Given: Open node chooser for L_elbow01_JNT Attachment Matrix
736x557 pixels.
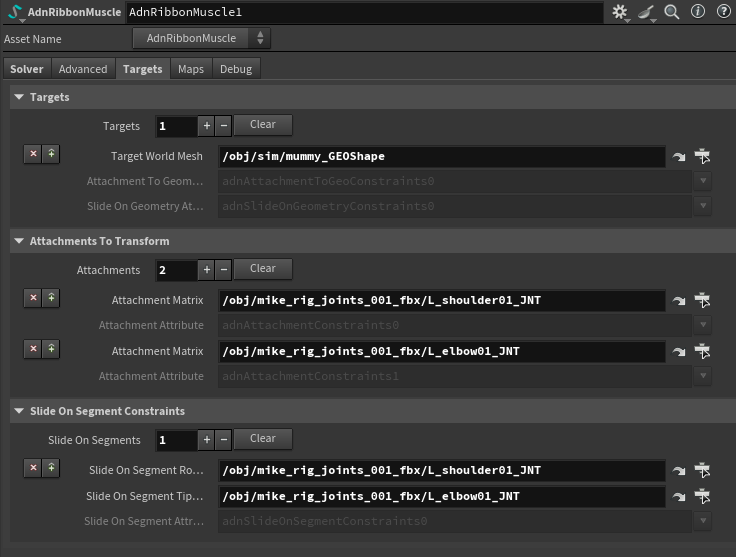Looking at the screenshot, I should coord(702,351).
